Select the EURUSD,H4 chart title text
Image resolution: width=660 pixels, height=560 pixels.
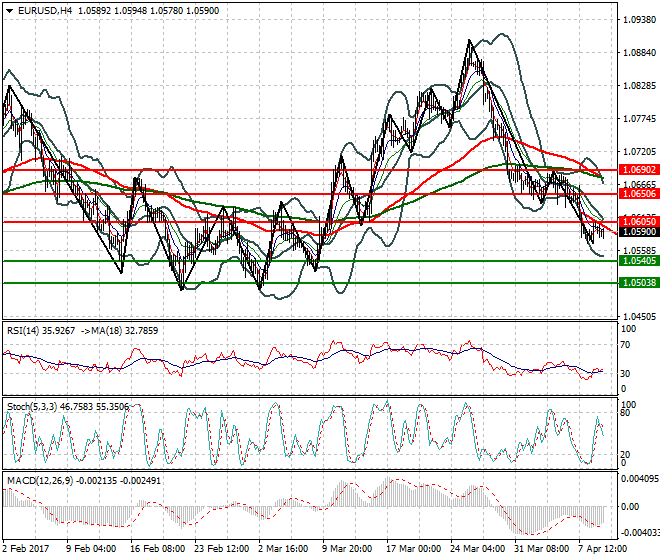(45, 11)
